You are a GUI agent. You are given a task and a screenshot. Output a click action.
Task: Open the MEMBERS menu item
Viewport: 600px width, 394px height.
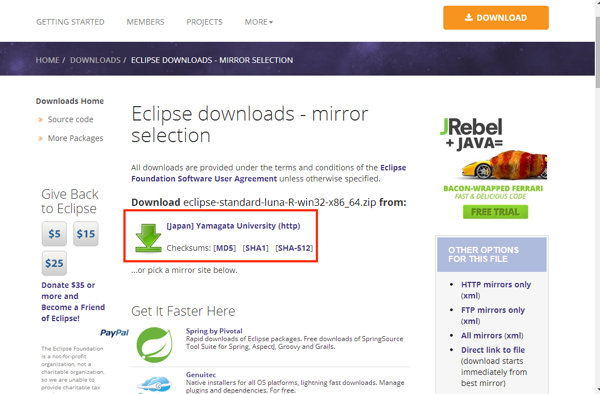[x=145, y=22]
